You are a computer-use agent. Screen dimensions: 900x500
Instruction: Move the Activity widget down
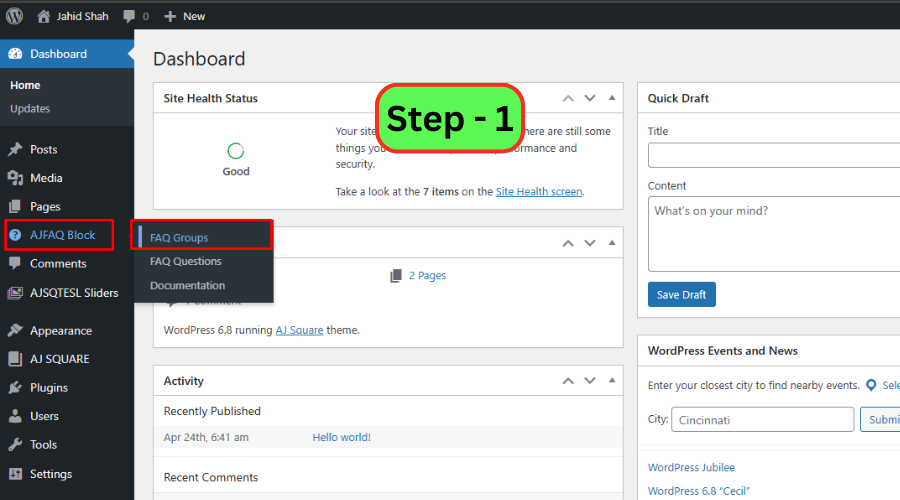coord(589,381)
